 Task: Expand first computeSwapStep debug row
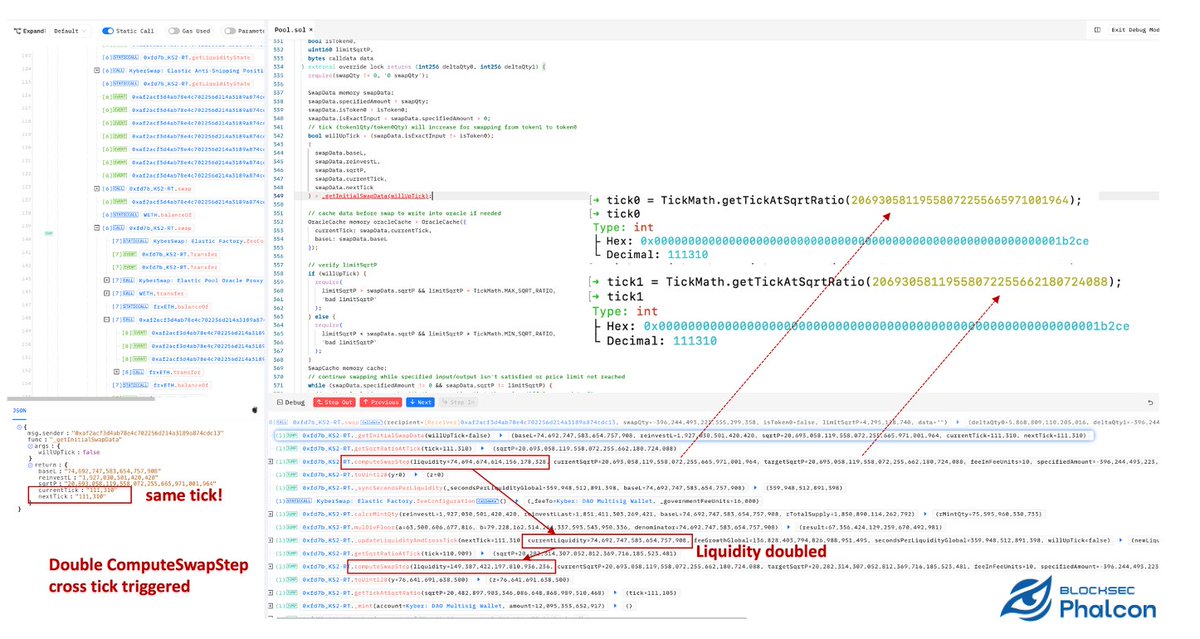[x=270, y=463]
